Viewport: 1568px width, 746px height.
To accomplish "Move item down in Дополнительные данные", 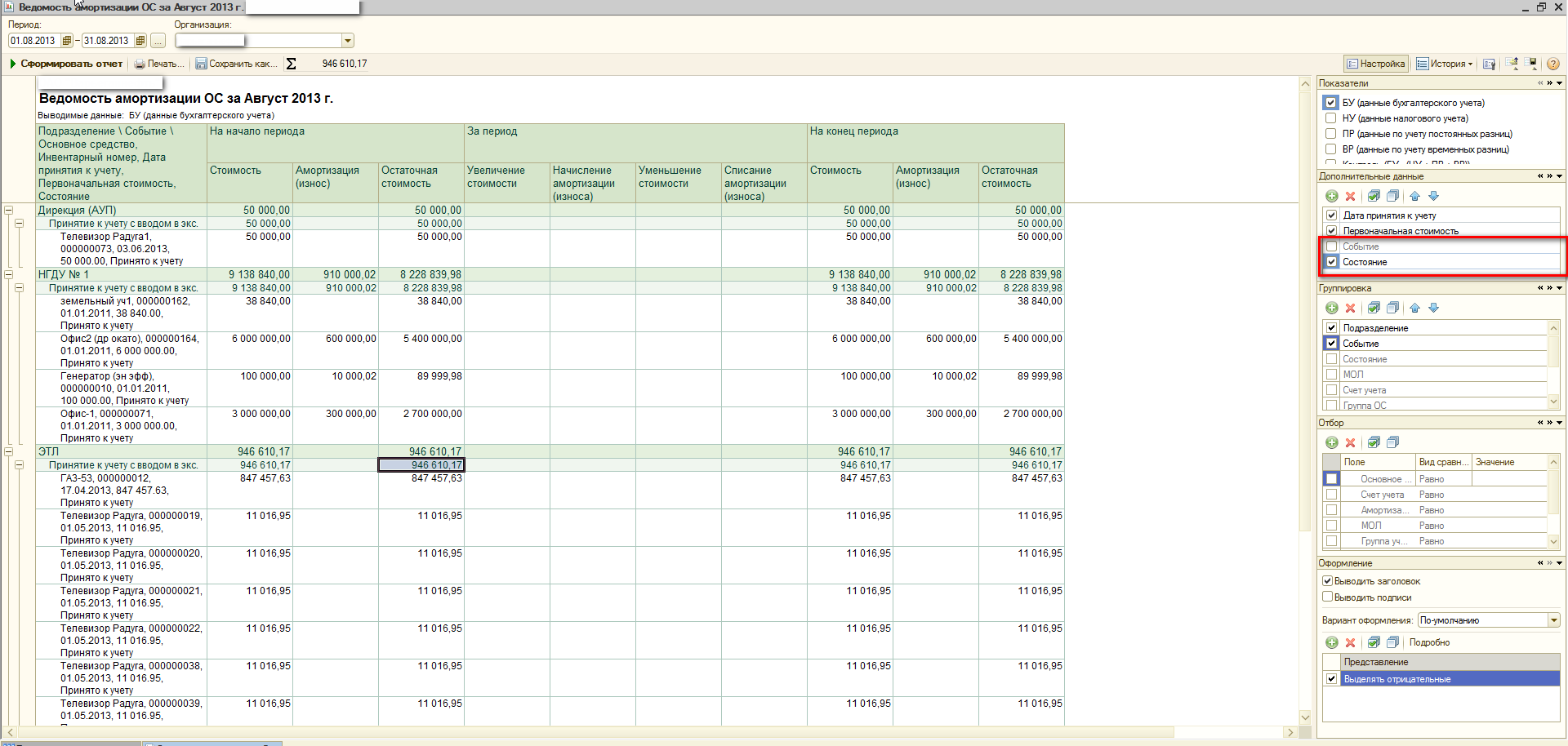I will click(1433, 196).
